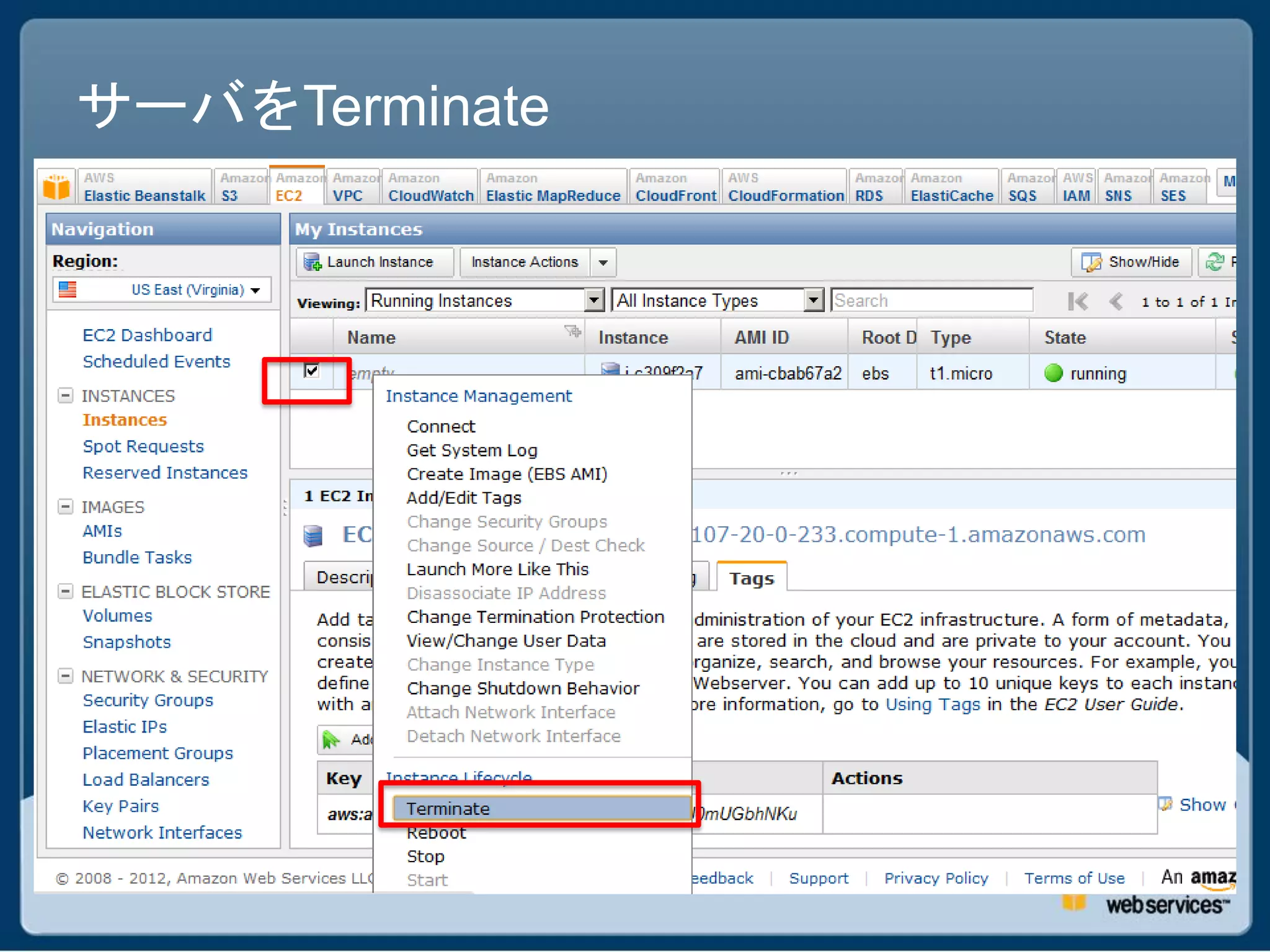Open the Using Tags guide link
1270x952 pixels.
(933, 705)
